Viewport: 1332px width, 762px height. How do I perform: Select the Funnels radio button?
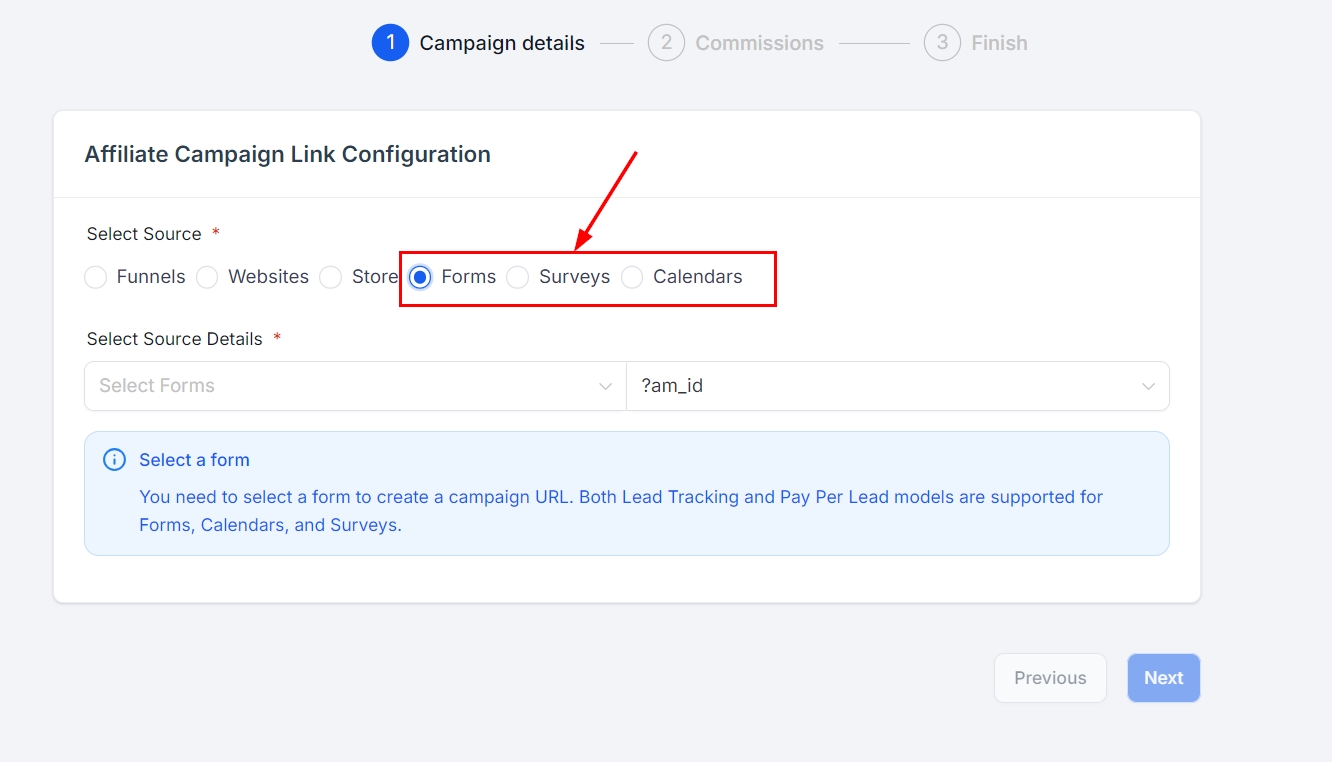(96, 277)
